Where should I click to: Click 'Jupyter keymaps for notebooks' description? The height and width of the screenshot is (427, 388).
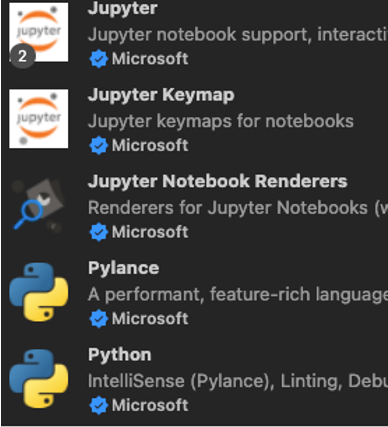click(x=221, y=121)
